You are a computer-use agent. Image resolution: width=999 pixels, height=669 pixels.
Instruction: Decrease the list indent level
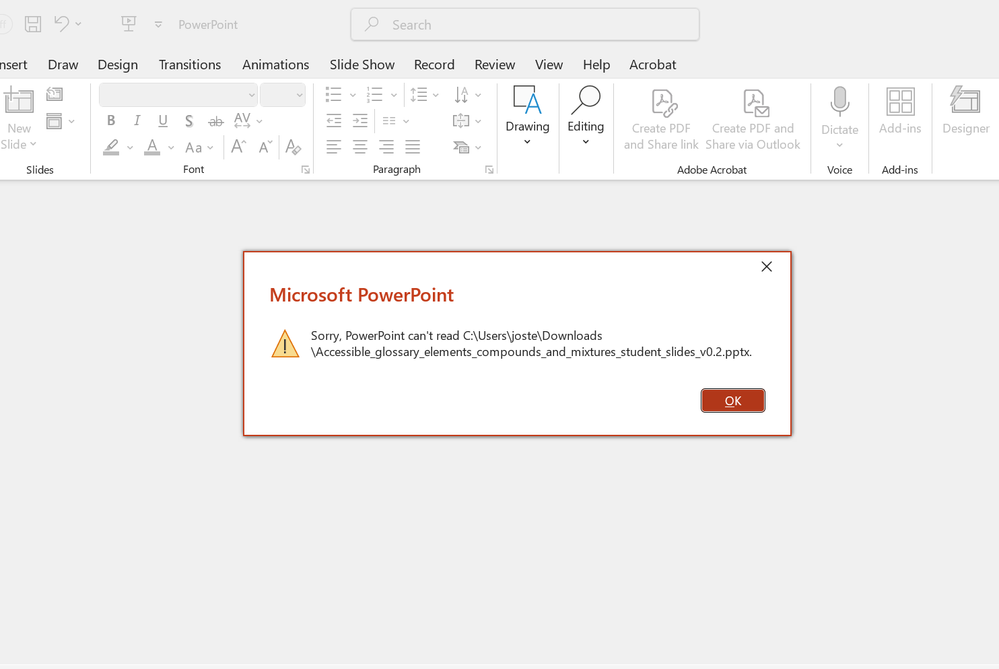coord(334,120)
